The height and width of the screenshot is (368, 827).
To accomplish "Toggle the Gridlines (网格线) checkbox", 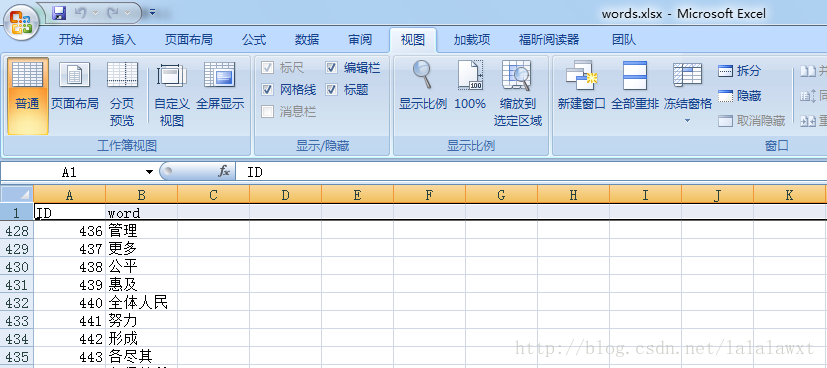I will click(267, 90).
